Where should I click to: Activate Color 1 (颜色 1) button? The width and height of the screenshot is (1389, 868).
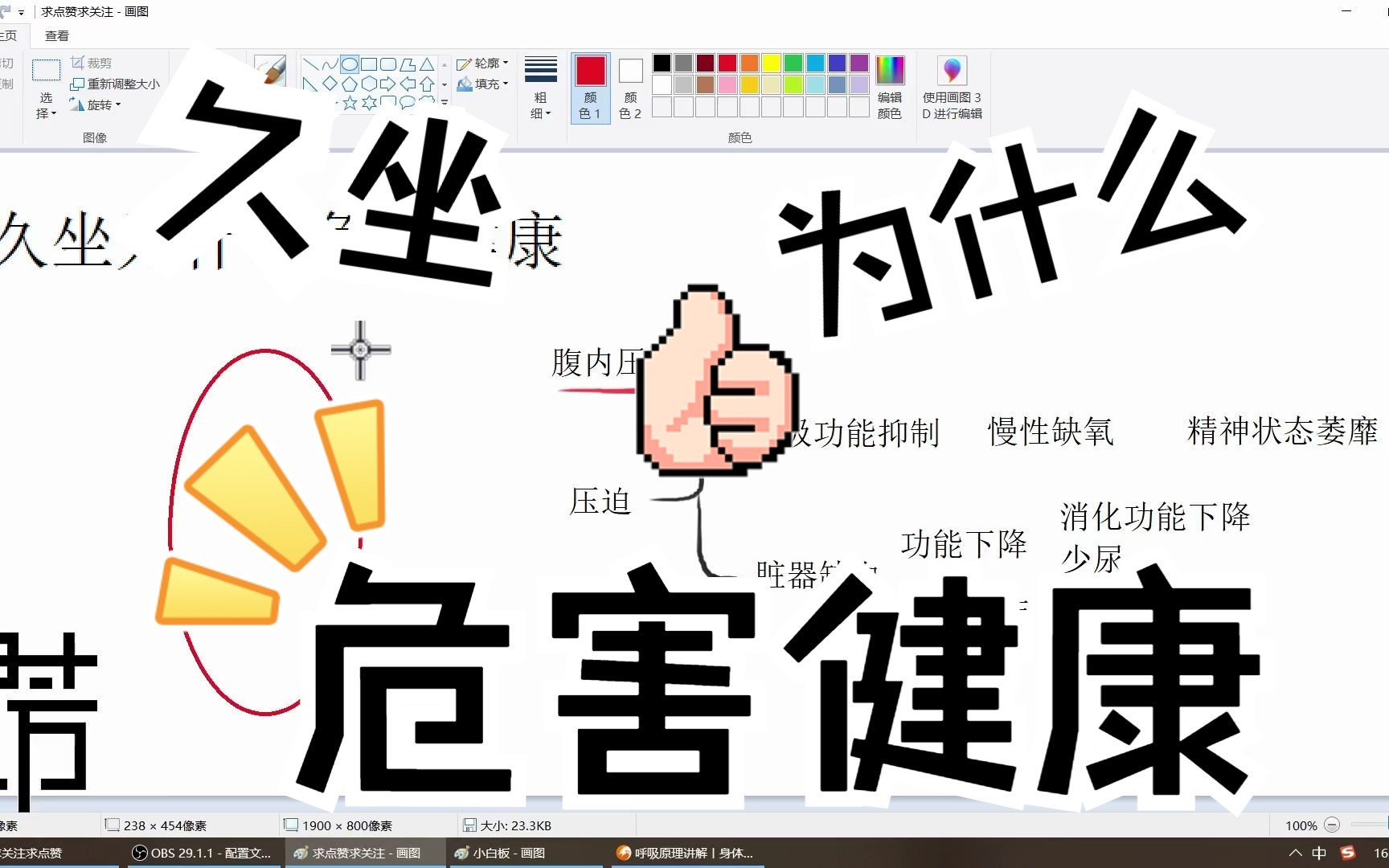point(590,88)
